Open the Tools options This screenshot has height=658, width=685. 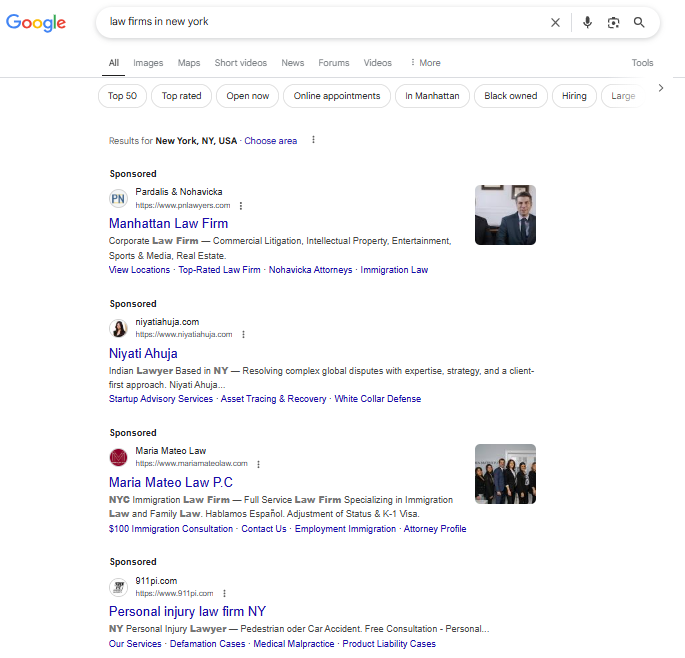click(x=642, y=62)
